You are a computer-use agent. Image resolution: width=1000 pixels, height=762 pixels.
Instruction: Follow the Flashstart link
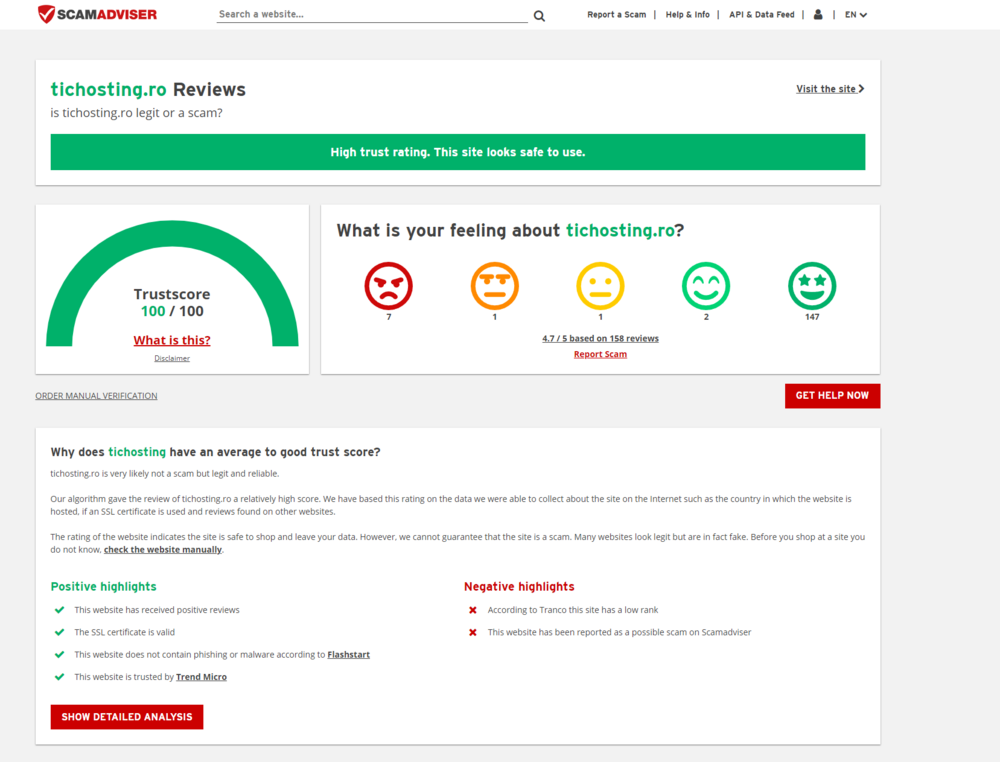pyautogui.click(x=348, y=655)
